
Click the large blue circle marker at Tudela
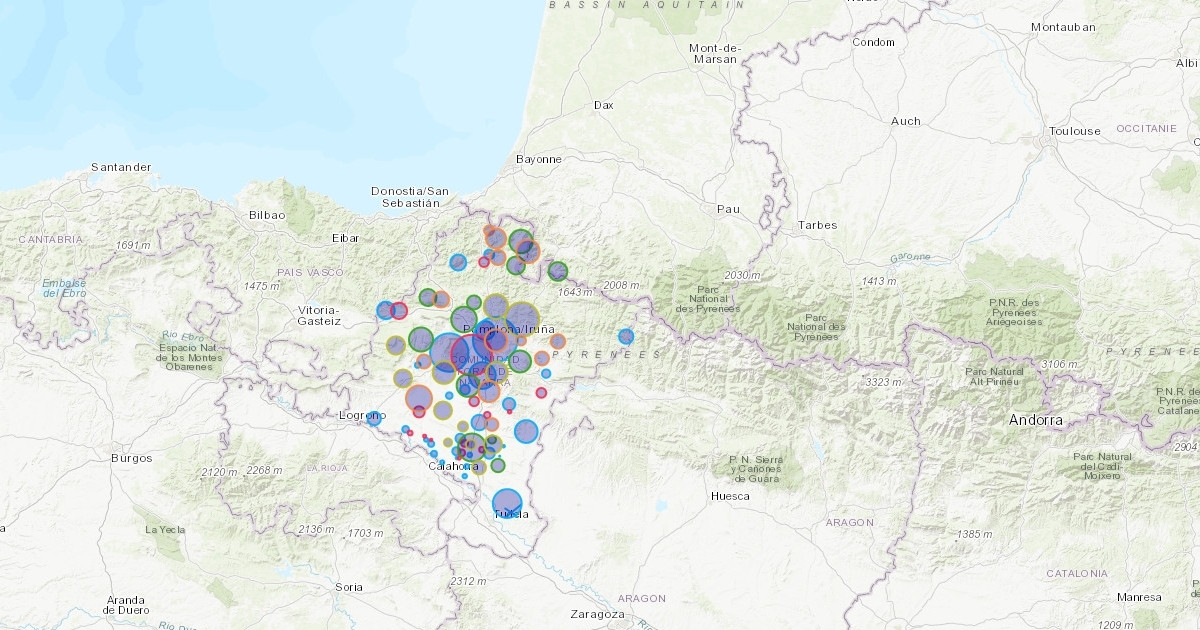[508, 503]
